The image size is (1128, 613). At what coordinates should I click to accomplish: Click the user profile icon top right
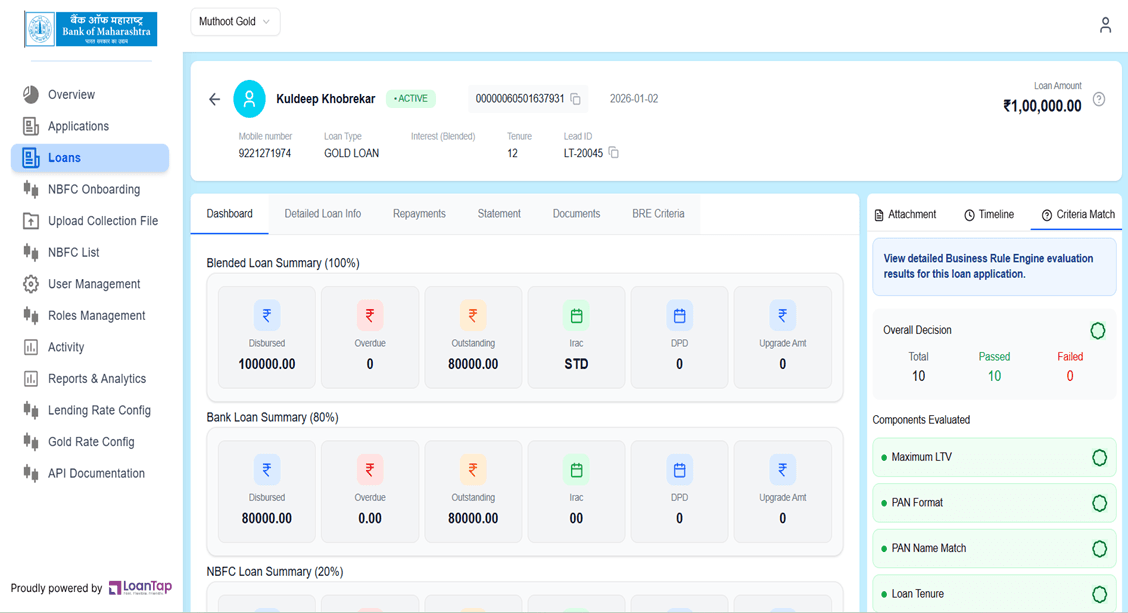(x=1105, y=25)
